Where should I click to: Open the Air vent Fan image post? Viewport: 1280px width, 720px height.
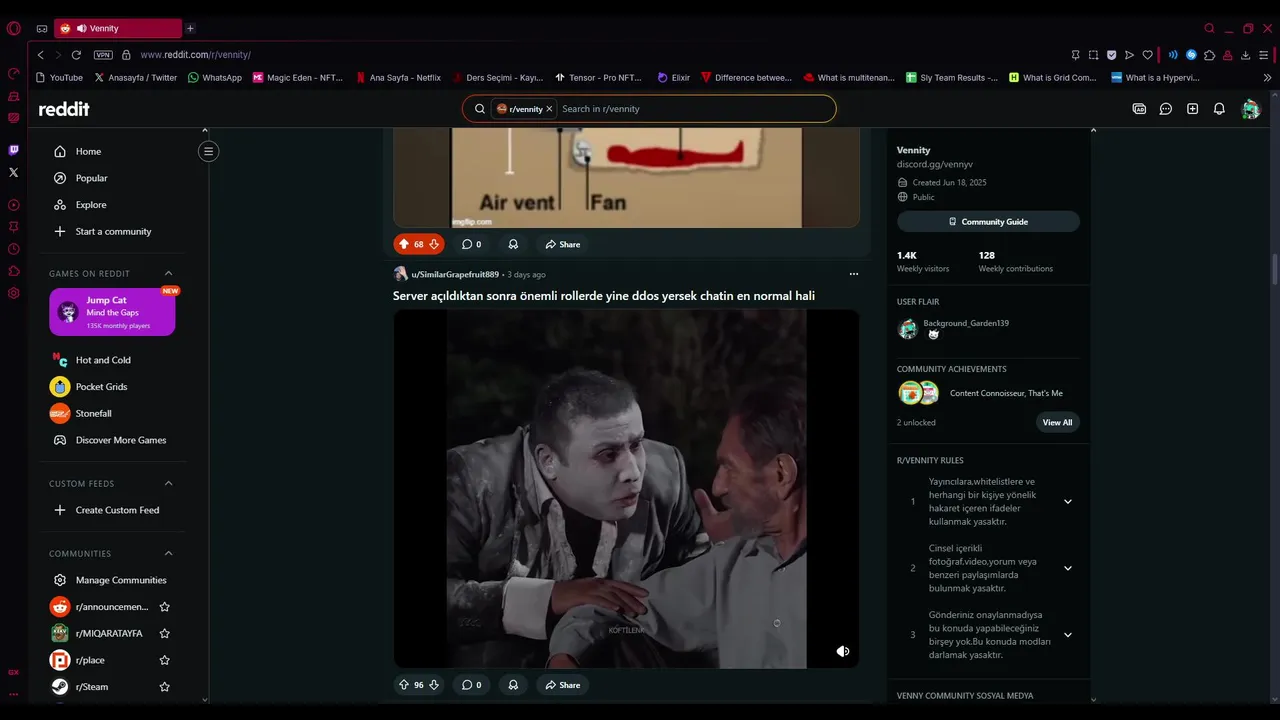click(626, 178)
